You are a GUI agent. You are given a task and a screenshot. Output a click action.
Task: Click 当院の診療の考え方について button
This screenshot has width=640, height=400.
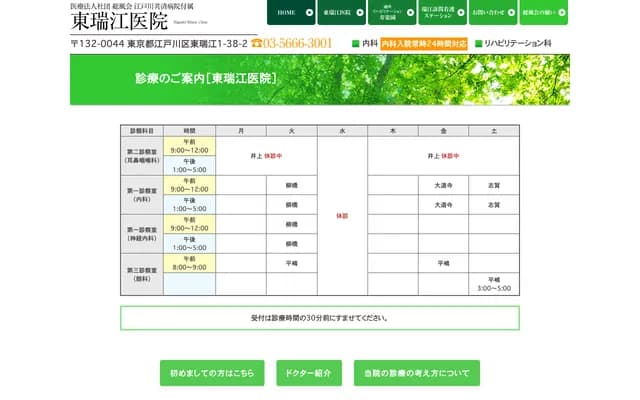[x=416, y=373]
